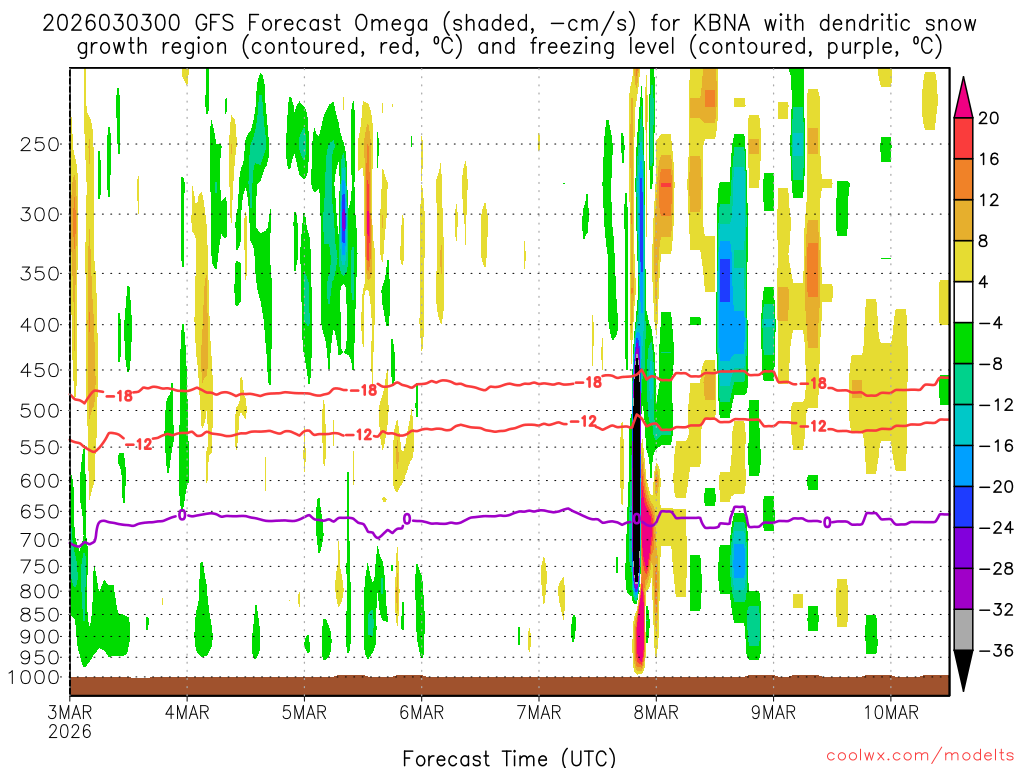This screenshot has height=768, width=1024.
Task: Click the black downward arrow below the colorbar
Action: 963,671
